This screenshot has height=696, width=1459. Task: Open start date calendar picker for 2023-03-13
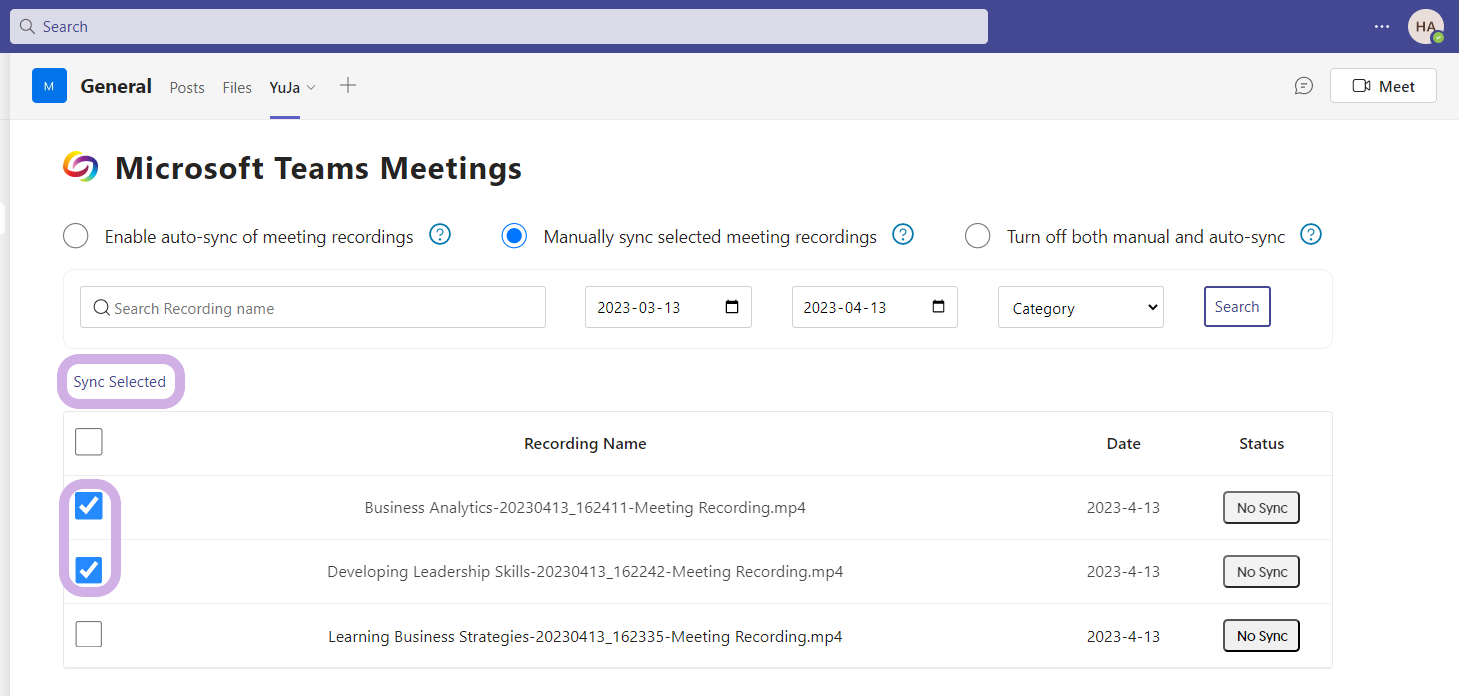tap(732, 307)
